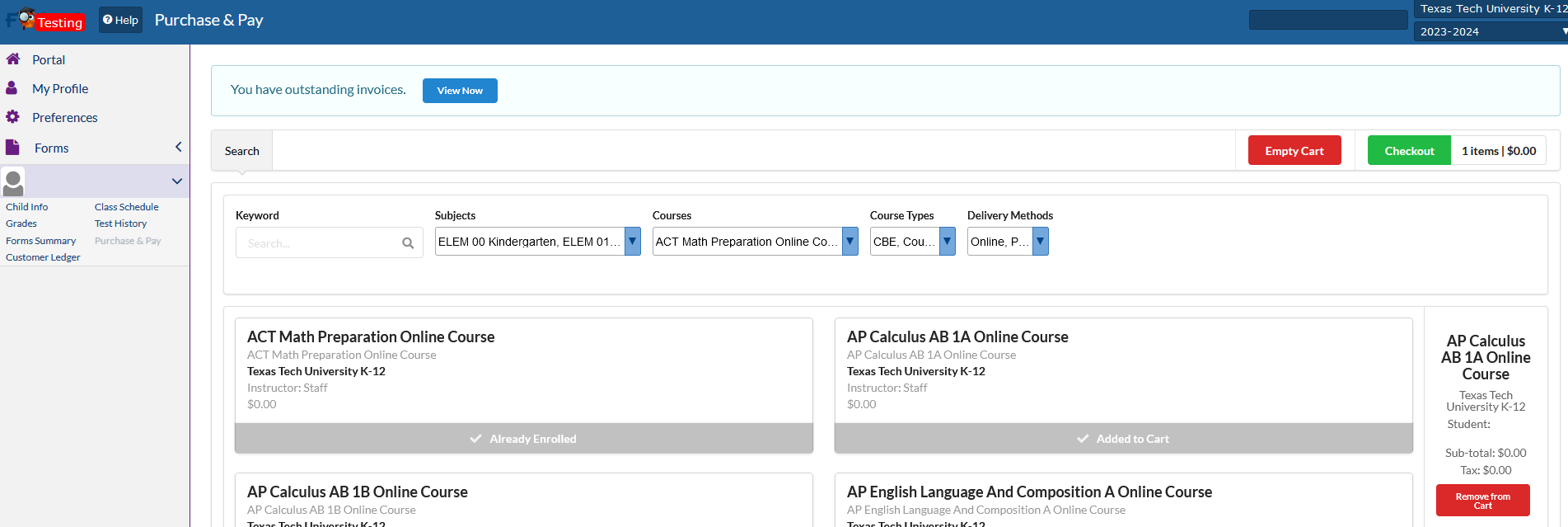Click AP Calculus AB 1A Online Course card title
1568x527 pixels.
(957, 336)
